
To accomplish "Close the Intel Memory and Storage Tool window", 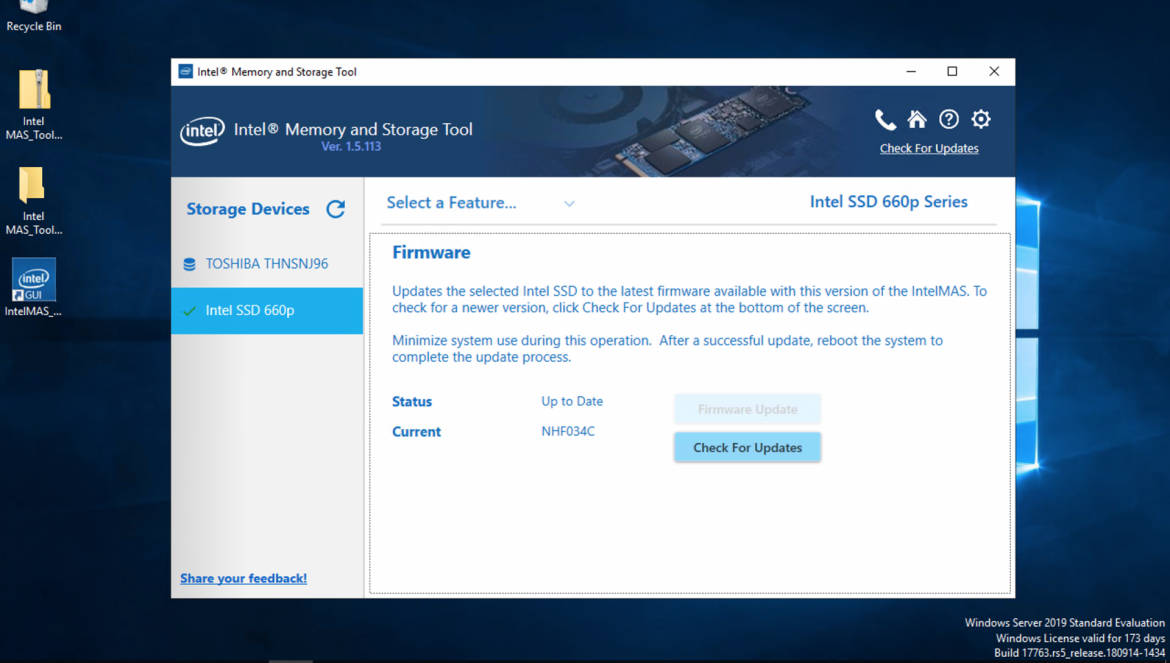I will 994,72.
